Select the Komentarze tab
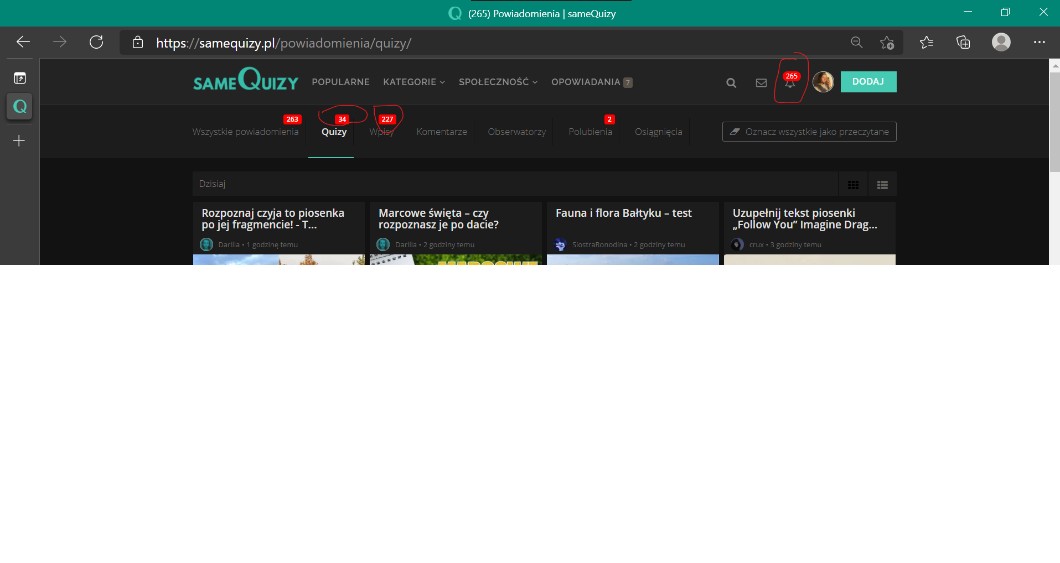The width and height of the screenshot is (1060, 563). coord(441,132)
